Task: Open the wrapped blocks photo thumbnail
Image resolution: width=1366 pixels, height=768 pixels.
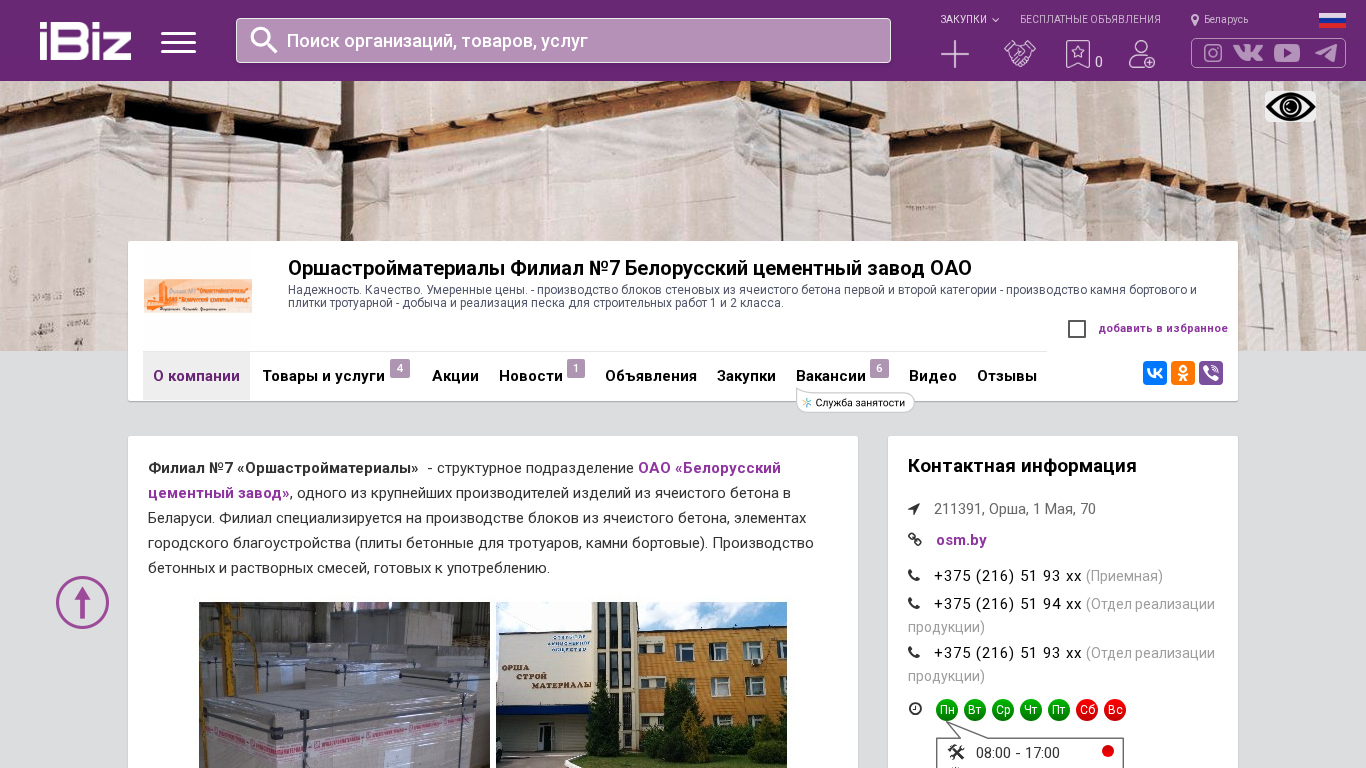Action: point(344,685)
